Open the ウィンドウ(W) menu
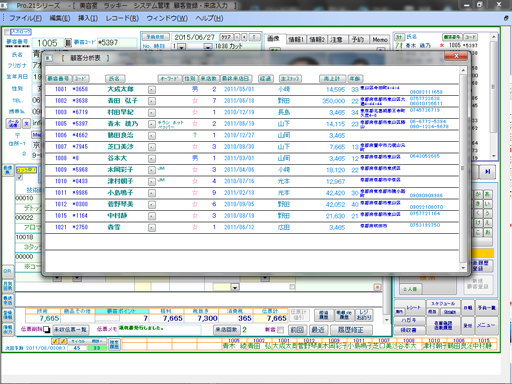Image resolution: width=512 pixels, height=384 pixels. pyautogui.click(x=167, y=18)
